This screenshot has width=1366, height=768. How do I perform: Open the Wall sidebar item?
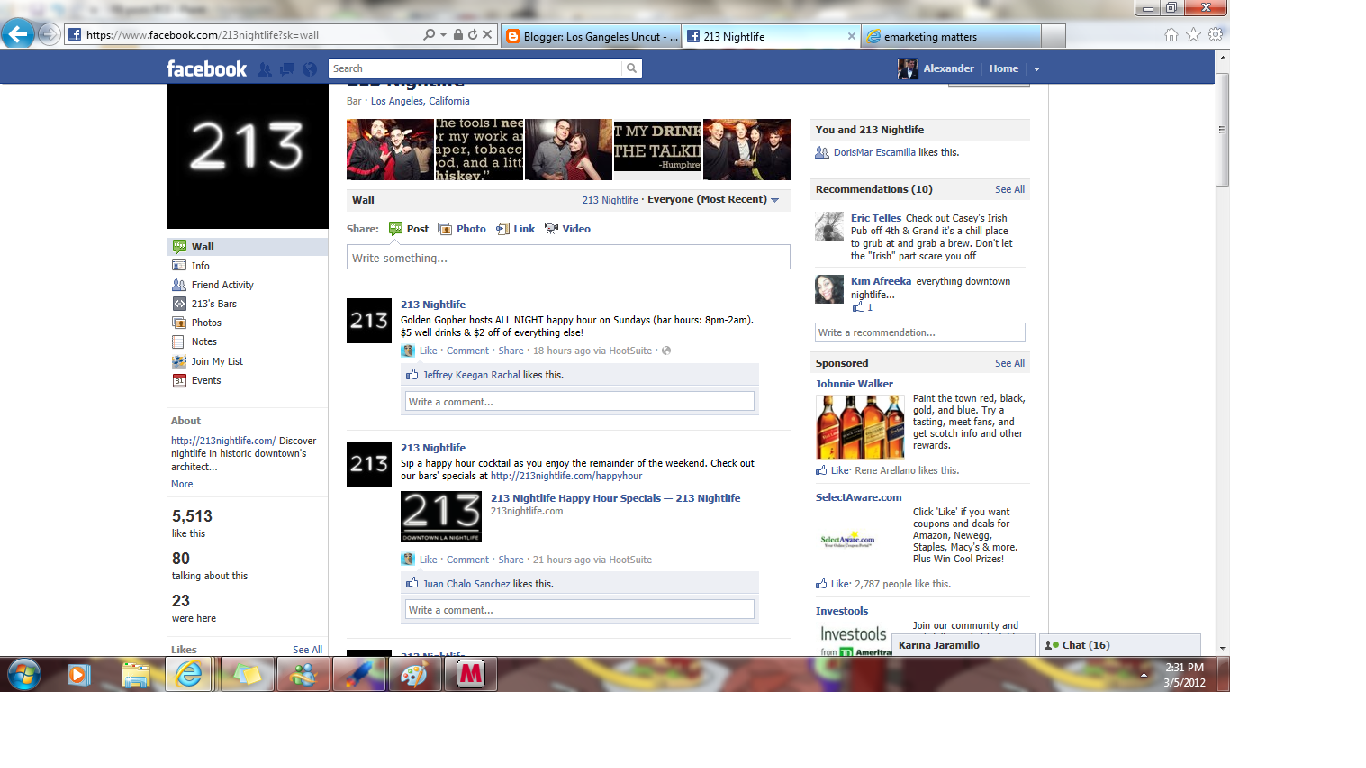[x=248, y=246]
